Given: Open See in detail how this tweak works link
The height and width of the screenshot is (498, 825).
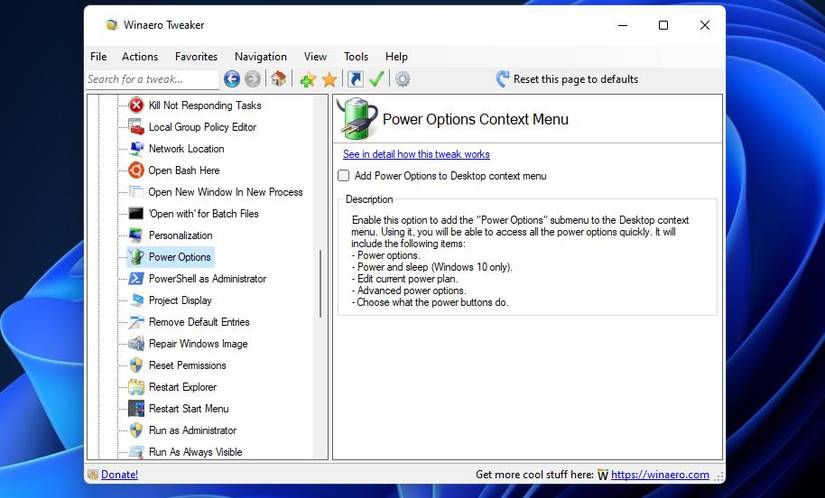Looking at the screenshot, I should pos(416,154).
